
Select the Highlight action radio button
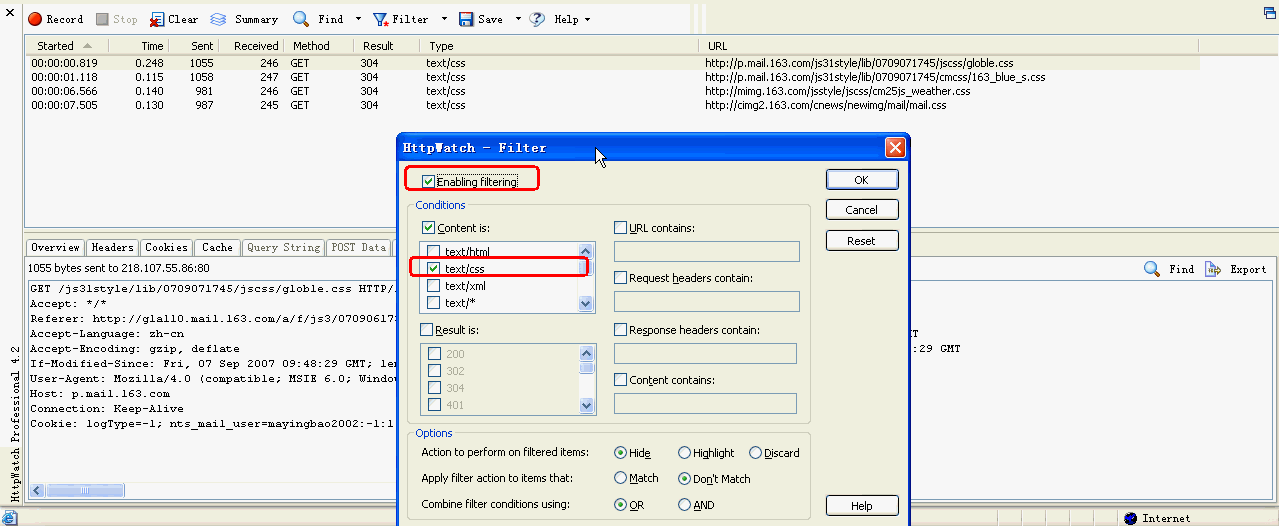coord(685,453)
